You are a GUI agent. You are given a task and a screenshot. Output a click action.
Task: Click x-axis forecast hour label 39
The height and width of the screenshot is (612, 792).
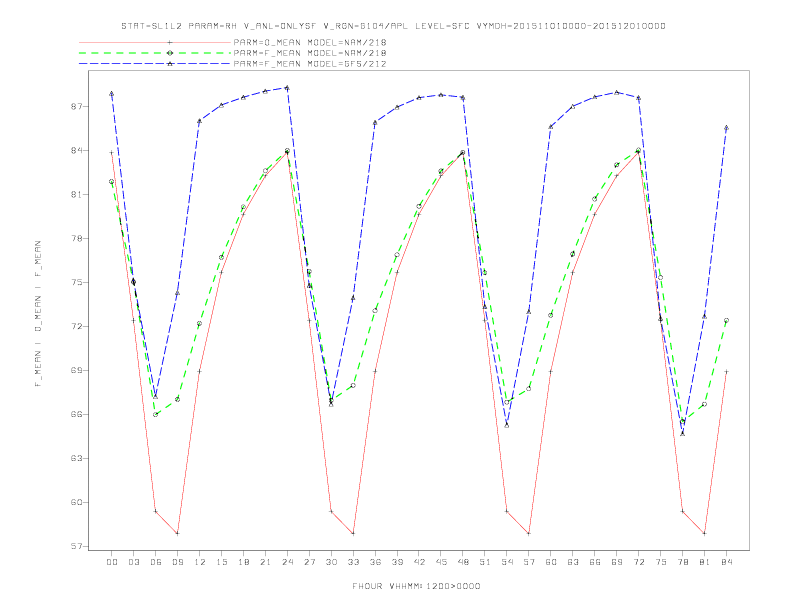coord(397,562)
